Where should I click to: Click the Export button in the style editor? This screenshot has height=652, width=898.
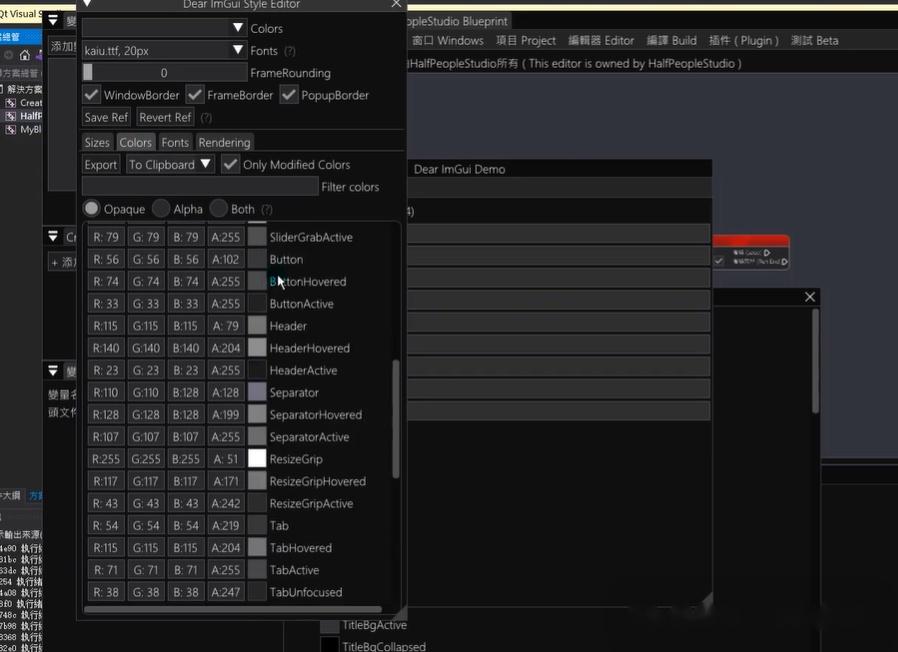pos(100,164)
